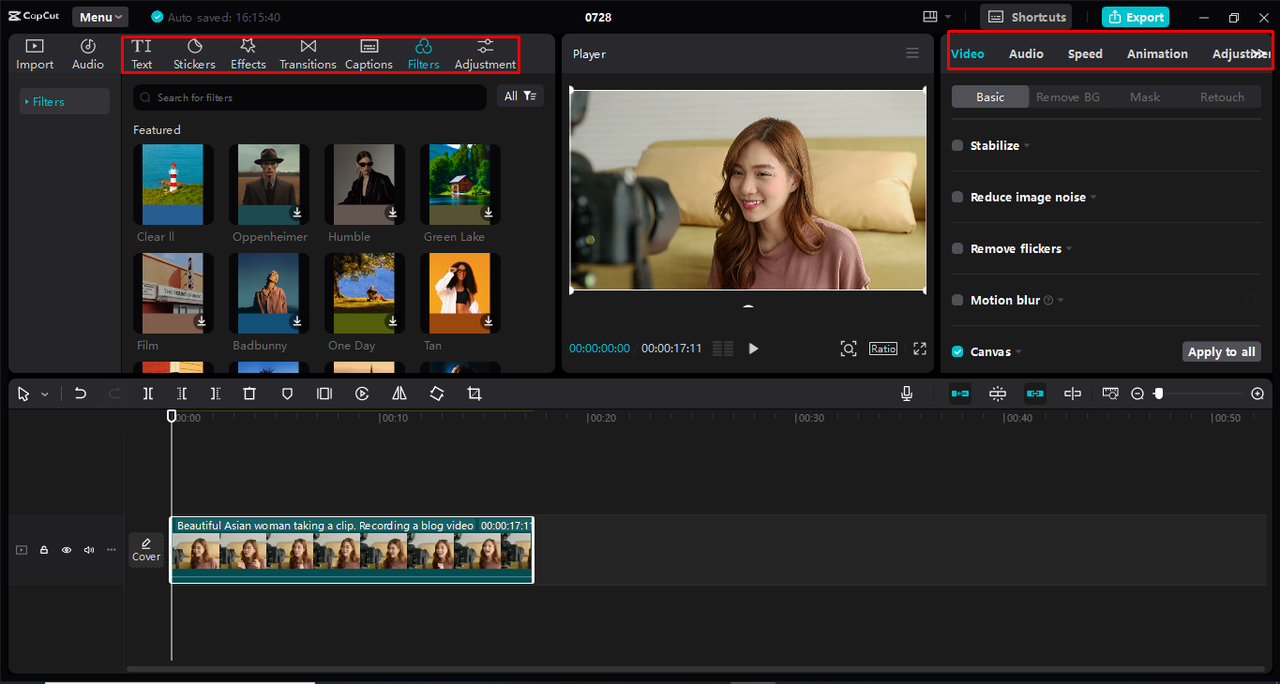Play the video preview

point(753,348)
